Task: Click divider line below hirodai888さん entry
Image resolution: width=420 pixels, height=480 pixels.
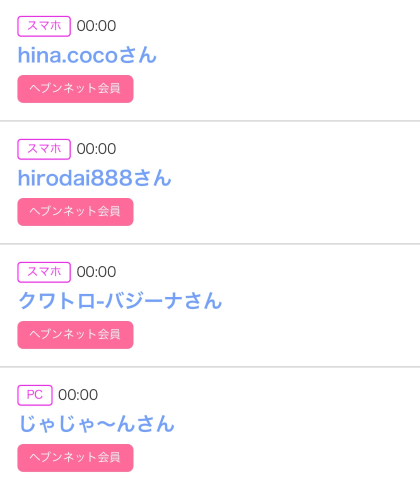Action: pos(210,244)
